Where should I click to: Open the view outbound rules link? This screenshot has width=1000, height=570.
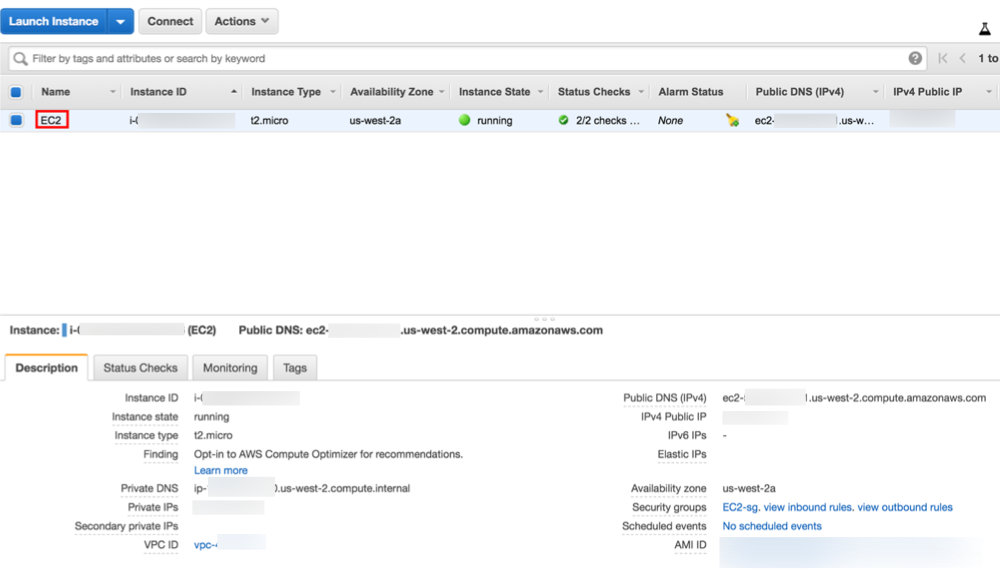pyautogui.click(x=905, y=508)
